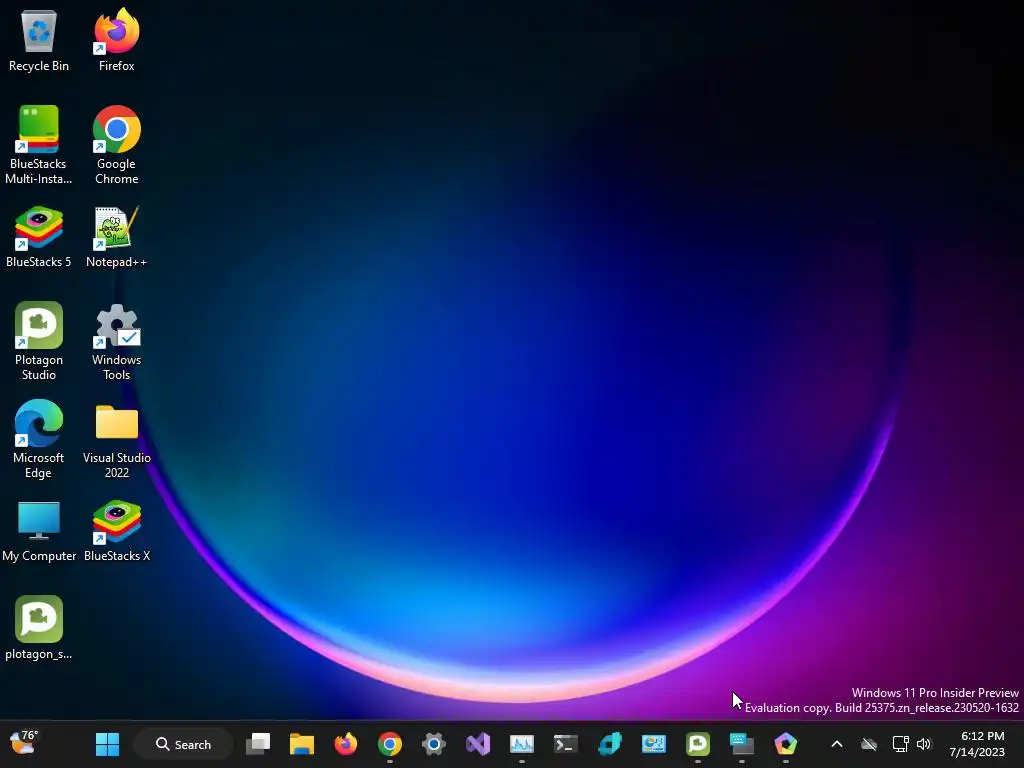Select the My Computer desktop icon

(x=39, y=530)
